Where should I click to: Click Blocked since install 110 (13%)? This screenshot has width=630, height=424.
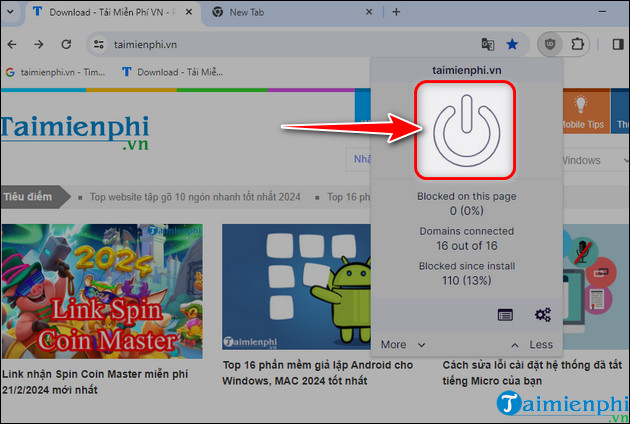coord(466,273)
